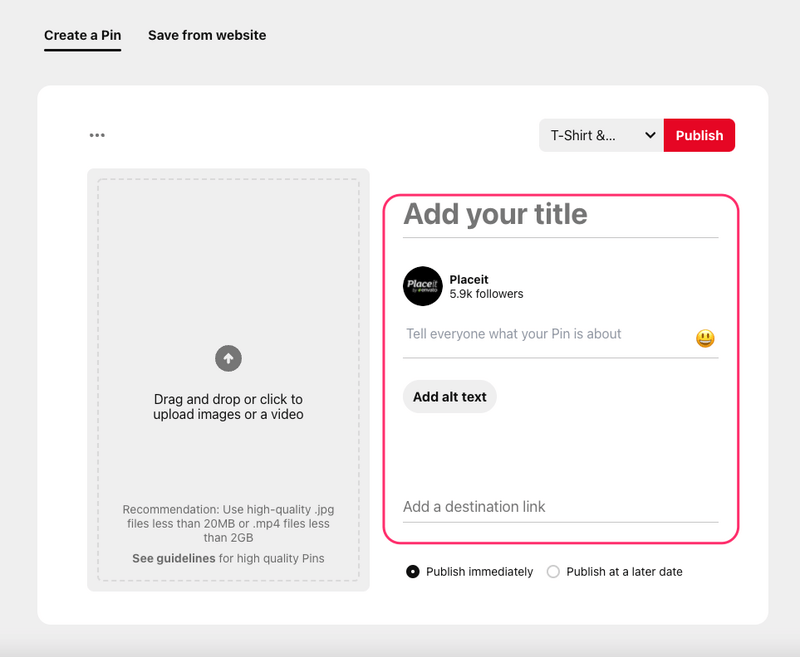
Task: Click the chevron on the board selector
Action: point(650,135)
